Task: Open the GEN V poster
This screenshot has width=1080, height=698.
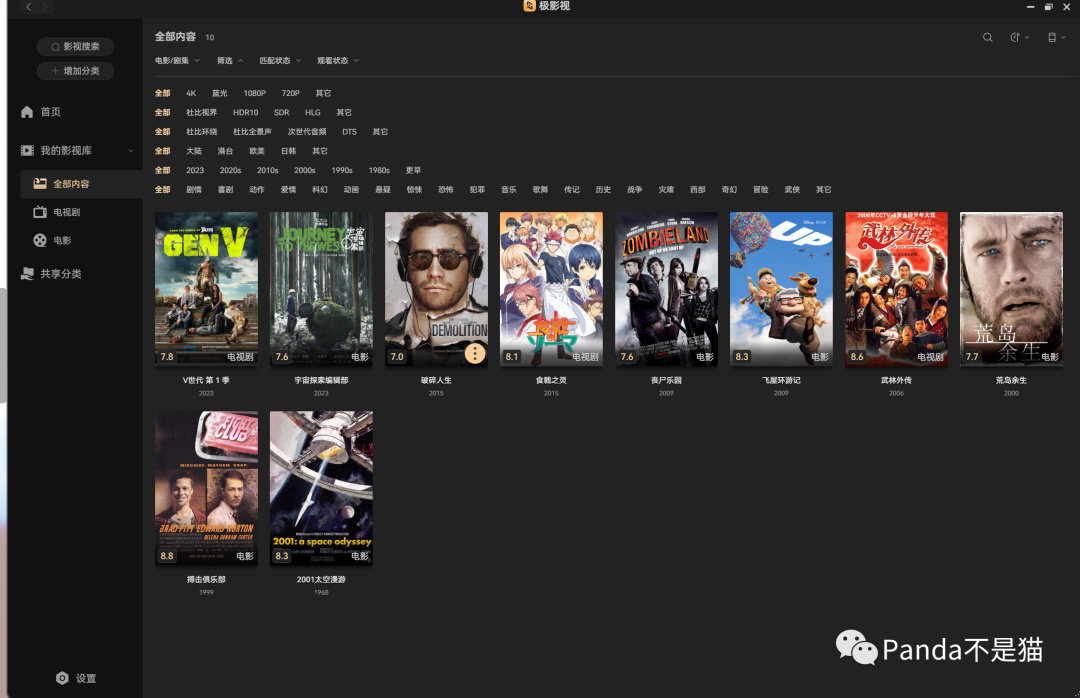Action: click(x=207, y=289)
